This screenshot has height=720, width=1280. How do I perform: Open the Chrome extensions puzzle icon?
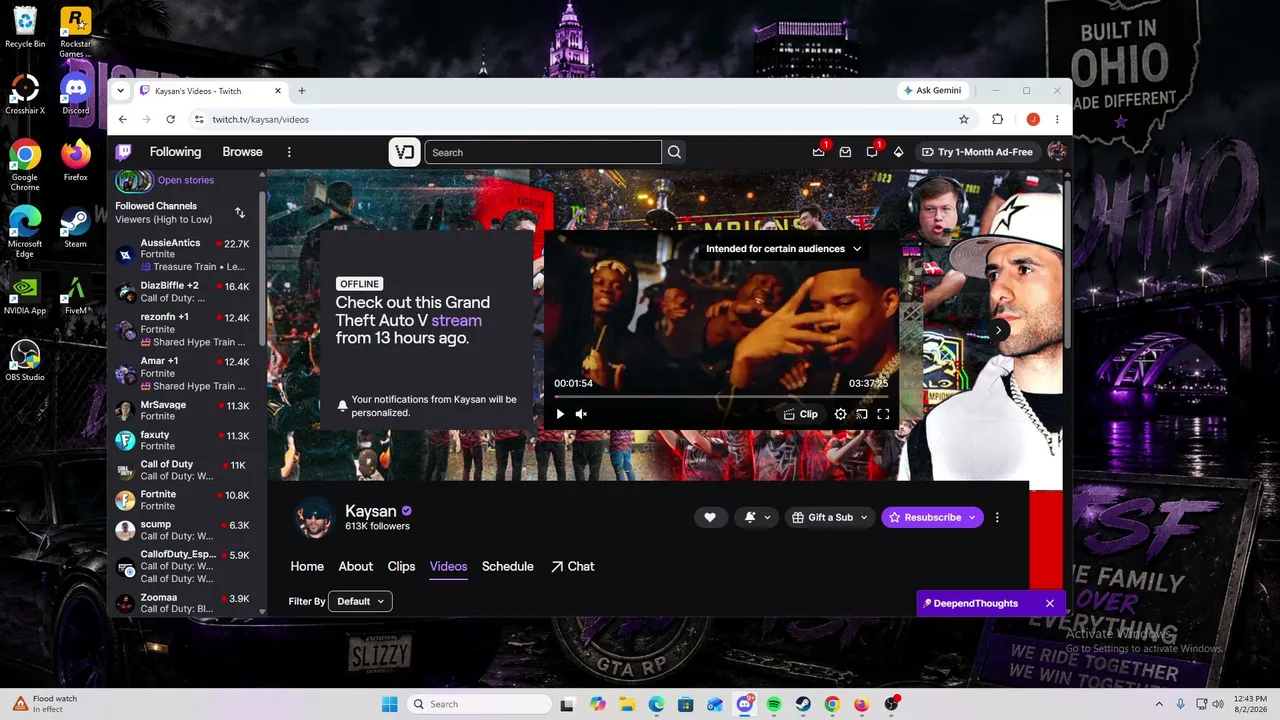point(997,119)
